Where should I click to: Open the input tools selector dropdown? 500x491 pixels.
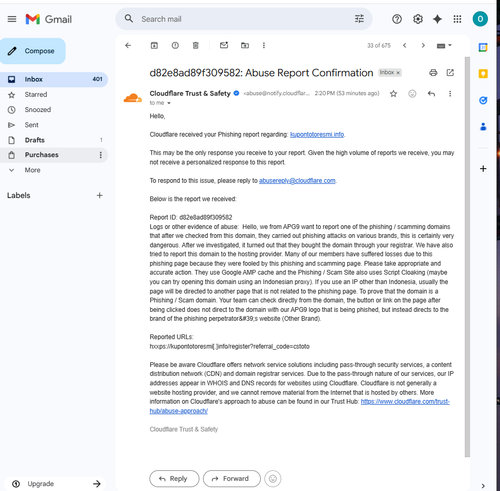click(x=444, y=46)
